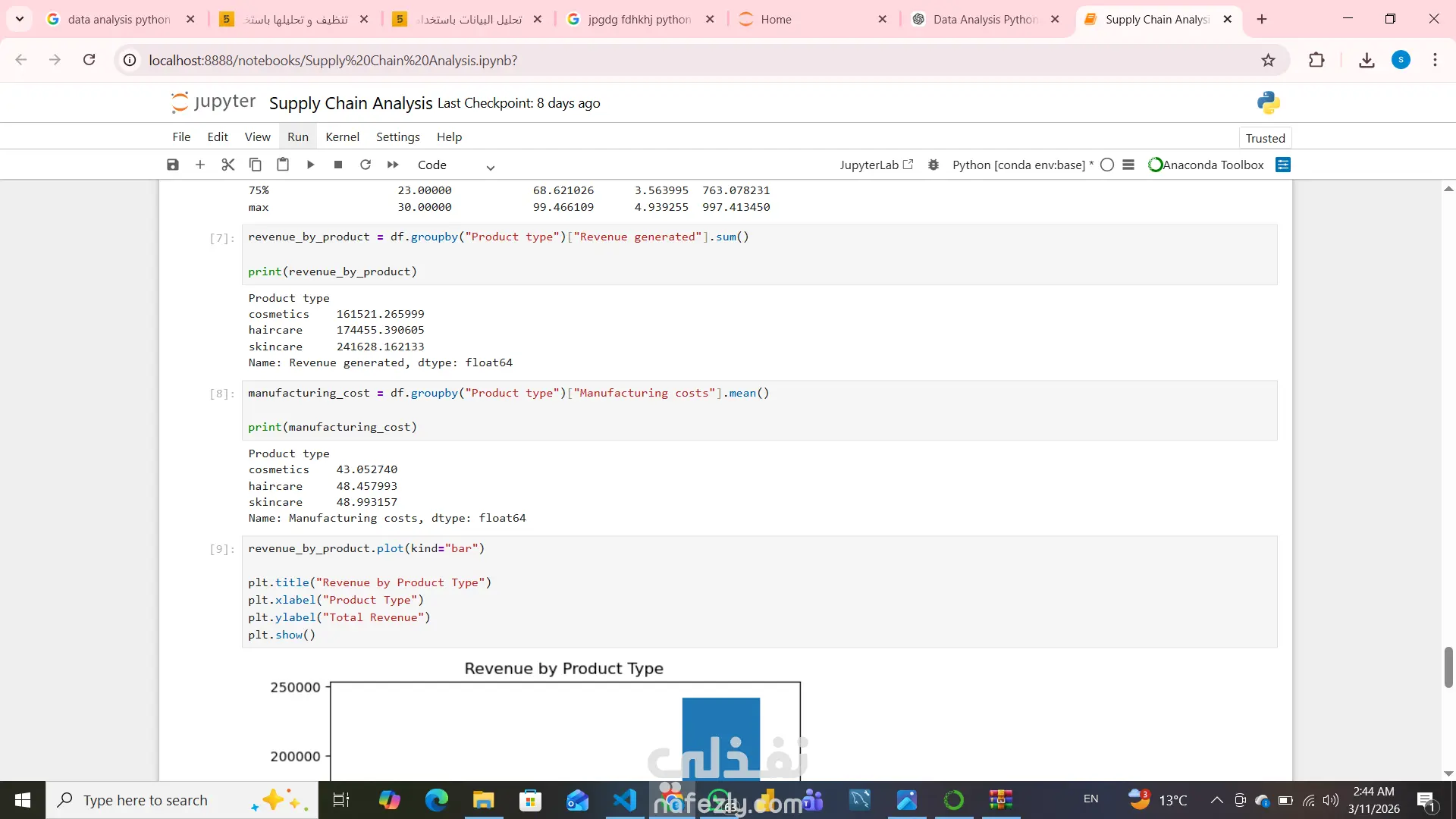Restart kernel and run all cells
Viewport: 1456px width, 819px height.
pyautogui.click(x=393, y=165)
